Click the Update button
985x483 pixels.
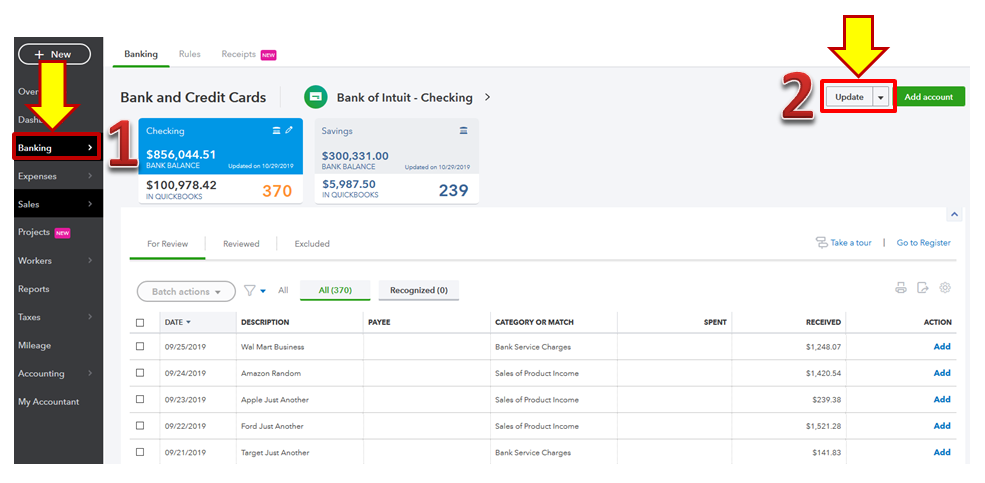click(x=849, y=97)
